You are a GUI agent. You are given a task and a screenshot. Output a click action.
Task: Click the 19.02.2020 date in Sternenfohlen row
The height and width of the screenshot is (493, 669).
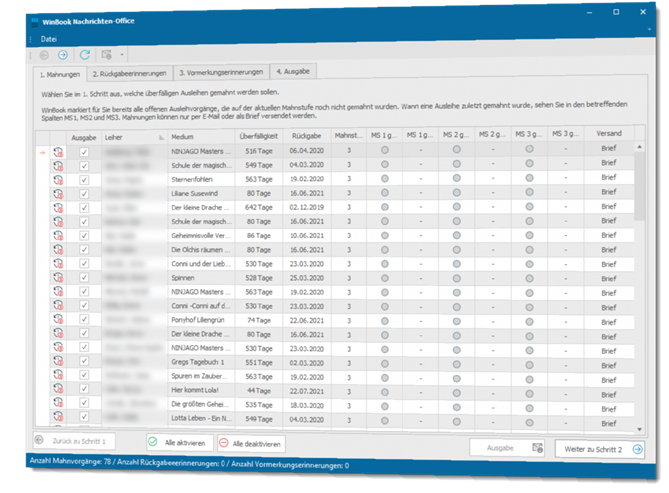(x=307, y=179)
